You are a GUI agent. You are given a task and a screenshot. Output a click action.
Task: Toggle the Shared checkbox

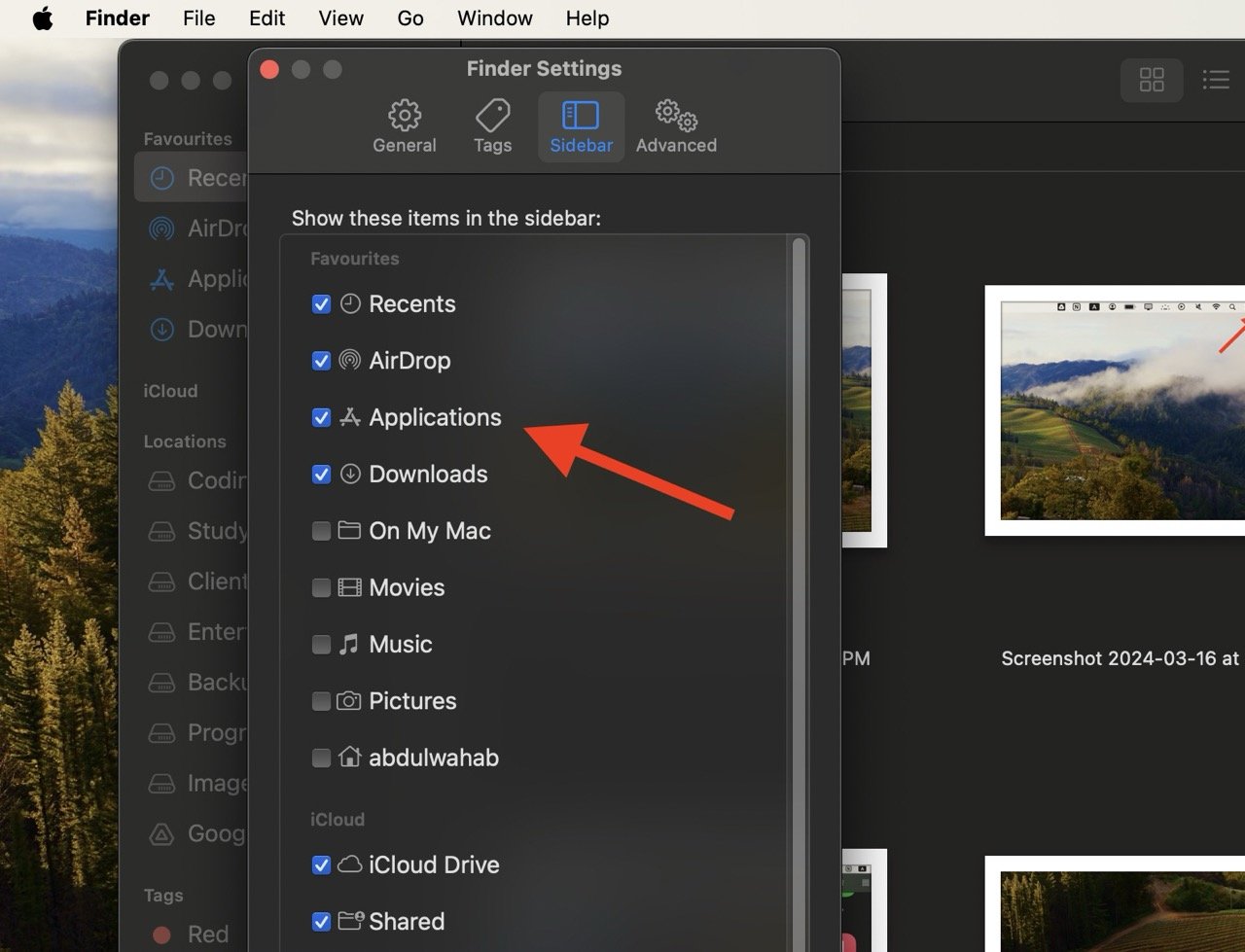(x=321, y=921)
